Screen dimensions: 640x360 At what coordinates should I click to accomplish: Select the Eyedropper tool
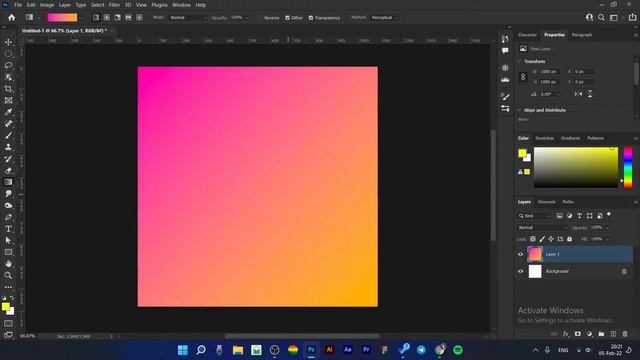8,112
